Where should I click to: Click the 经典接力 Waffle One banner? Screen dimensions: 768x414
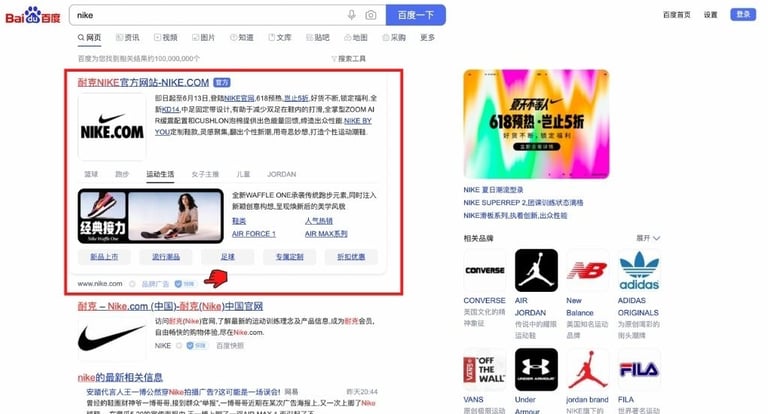pyautogui.click(x=151, y=216)
